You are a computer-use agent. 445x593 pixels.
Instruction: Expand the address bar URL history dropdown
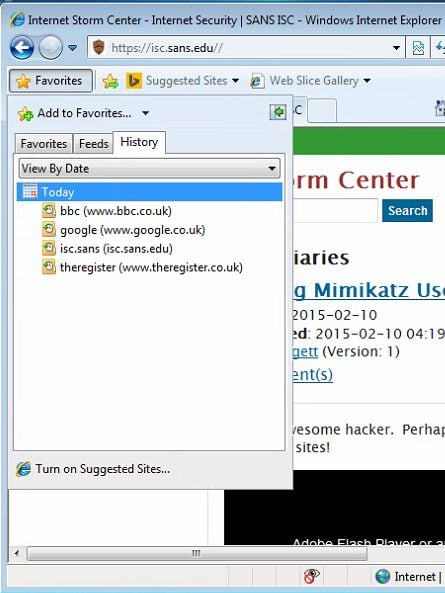coord(396,48)
